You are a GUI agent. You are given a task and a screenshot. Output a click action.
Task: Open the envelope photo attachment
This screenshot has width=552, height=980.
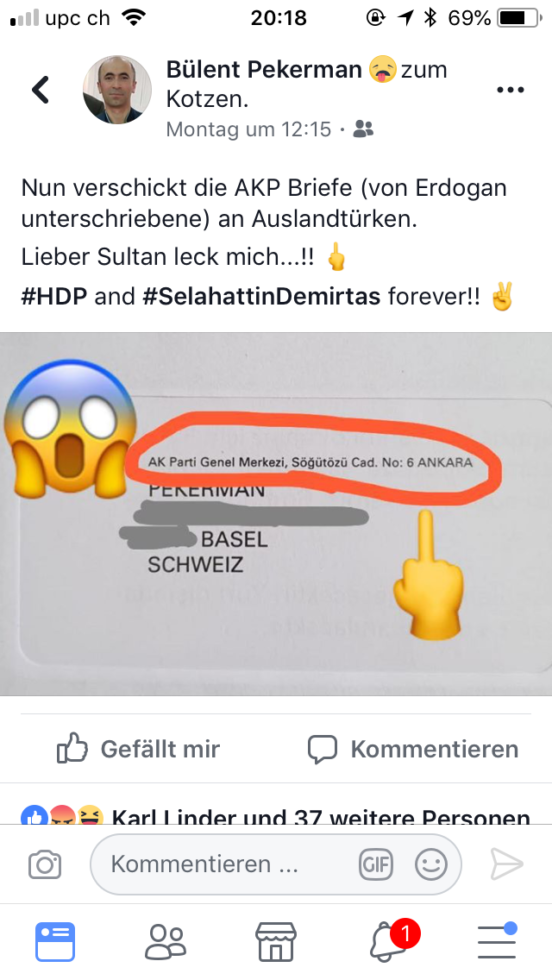tap(276, 514)
